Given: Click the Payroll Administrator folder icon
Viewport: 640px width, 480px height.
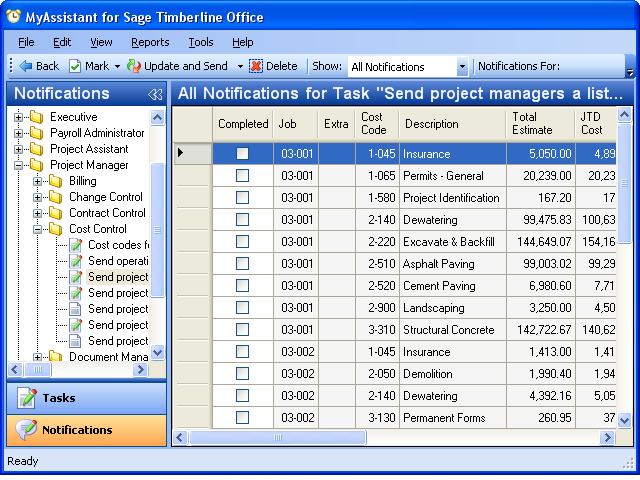Looking at the screenshot, I should (37, 133).
